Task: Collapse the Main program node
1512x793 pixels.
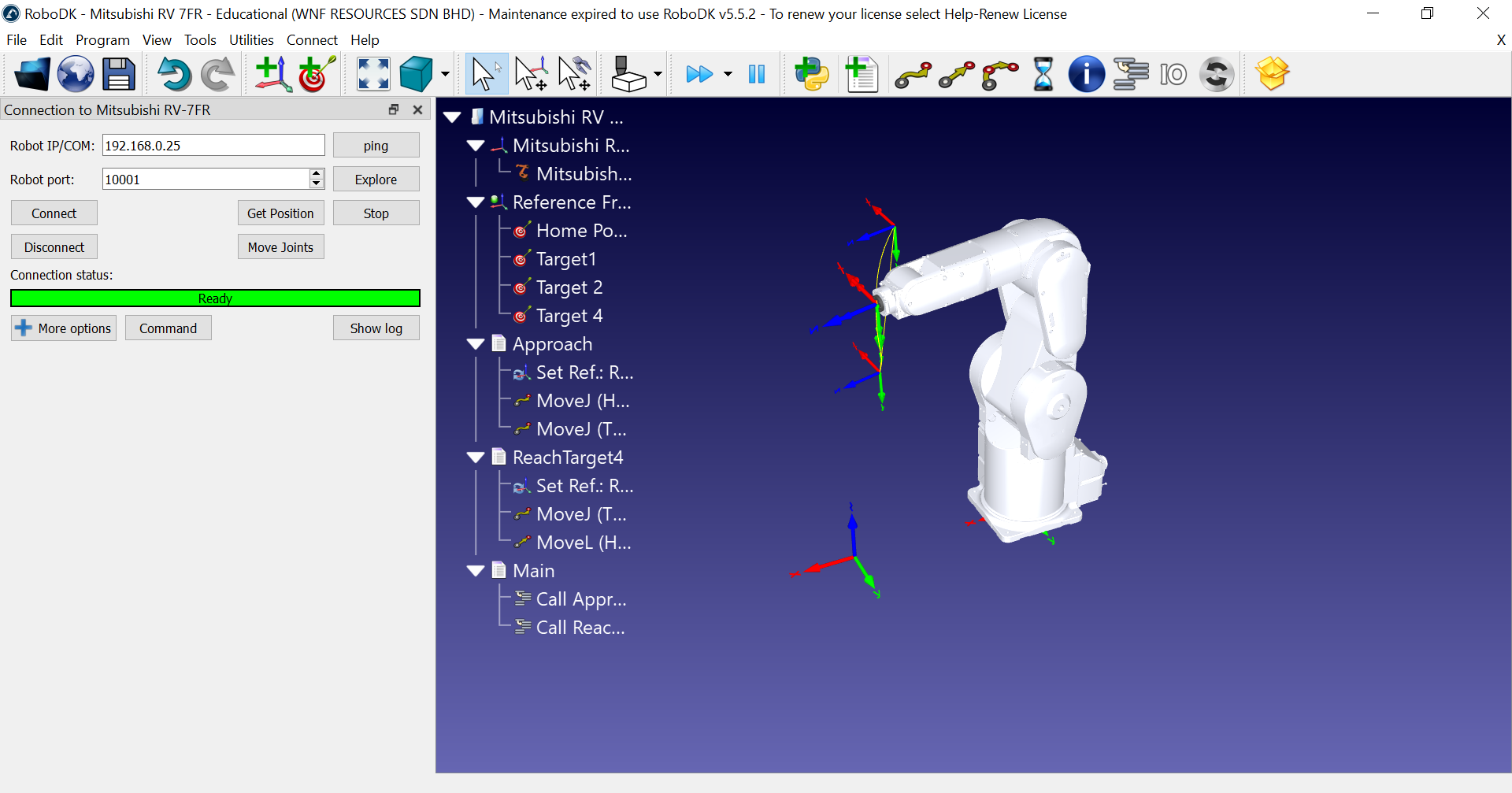Action: pyautogui.click(x=476, y=571)
